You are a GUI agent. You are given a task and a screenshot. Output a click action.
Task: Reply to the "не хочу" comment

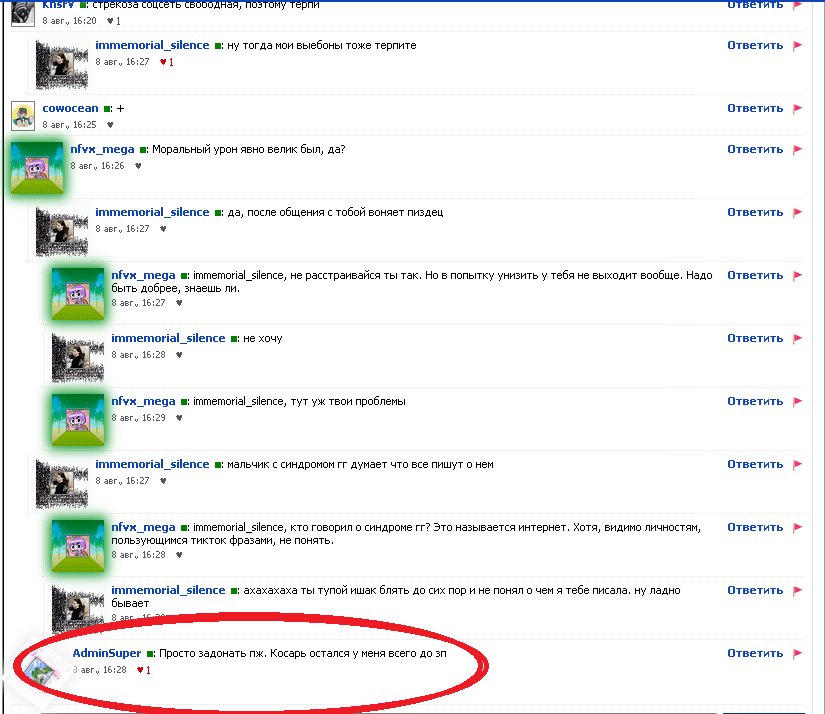[755, 338]
